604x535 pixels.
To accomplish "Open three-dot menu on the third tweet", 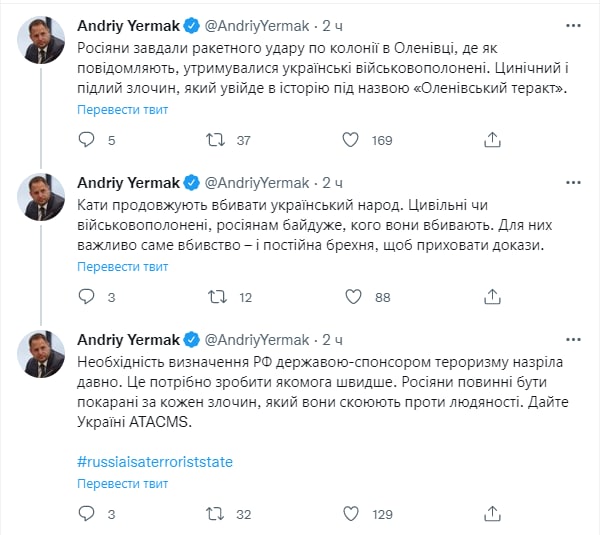I will [x=573, y=339].
